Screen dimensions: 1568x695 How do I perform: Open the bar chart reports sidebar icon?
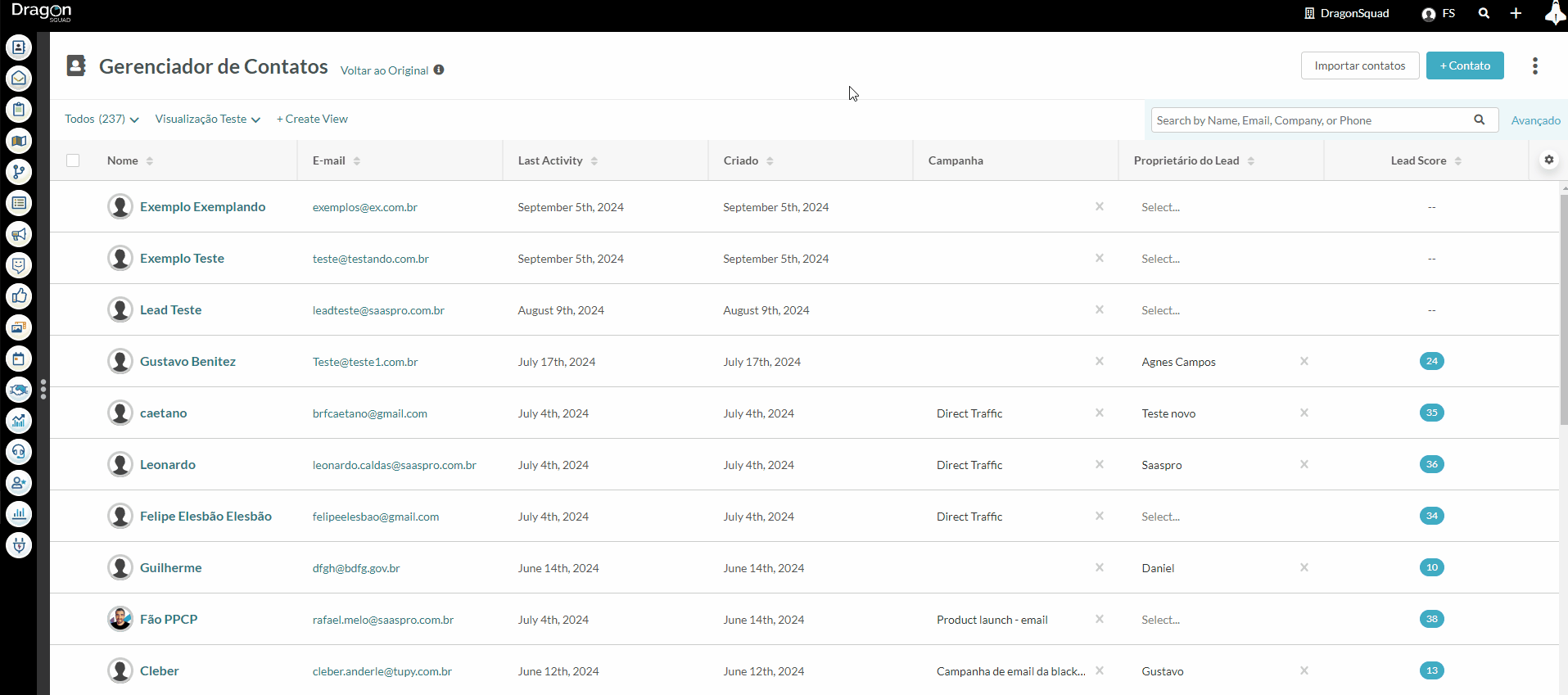(19, 514)
